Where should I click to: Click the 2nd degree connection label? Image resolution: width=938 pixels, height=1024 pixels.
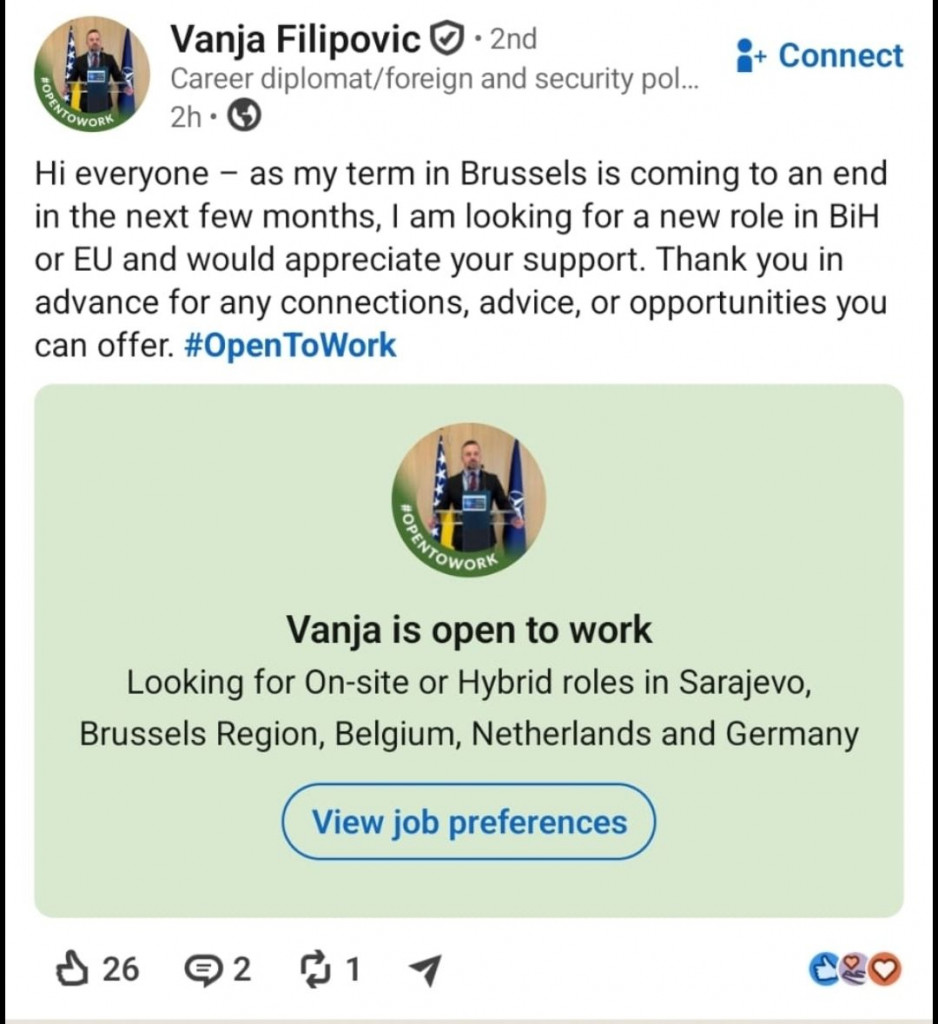(513, 39)
